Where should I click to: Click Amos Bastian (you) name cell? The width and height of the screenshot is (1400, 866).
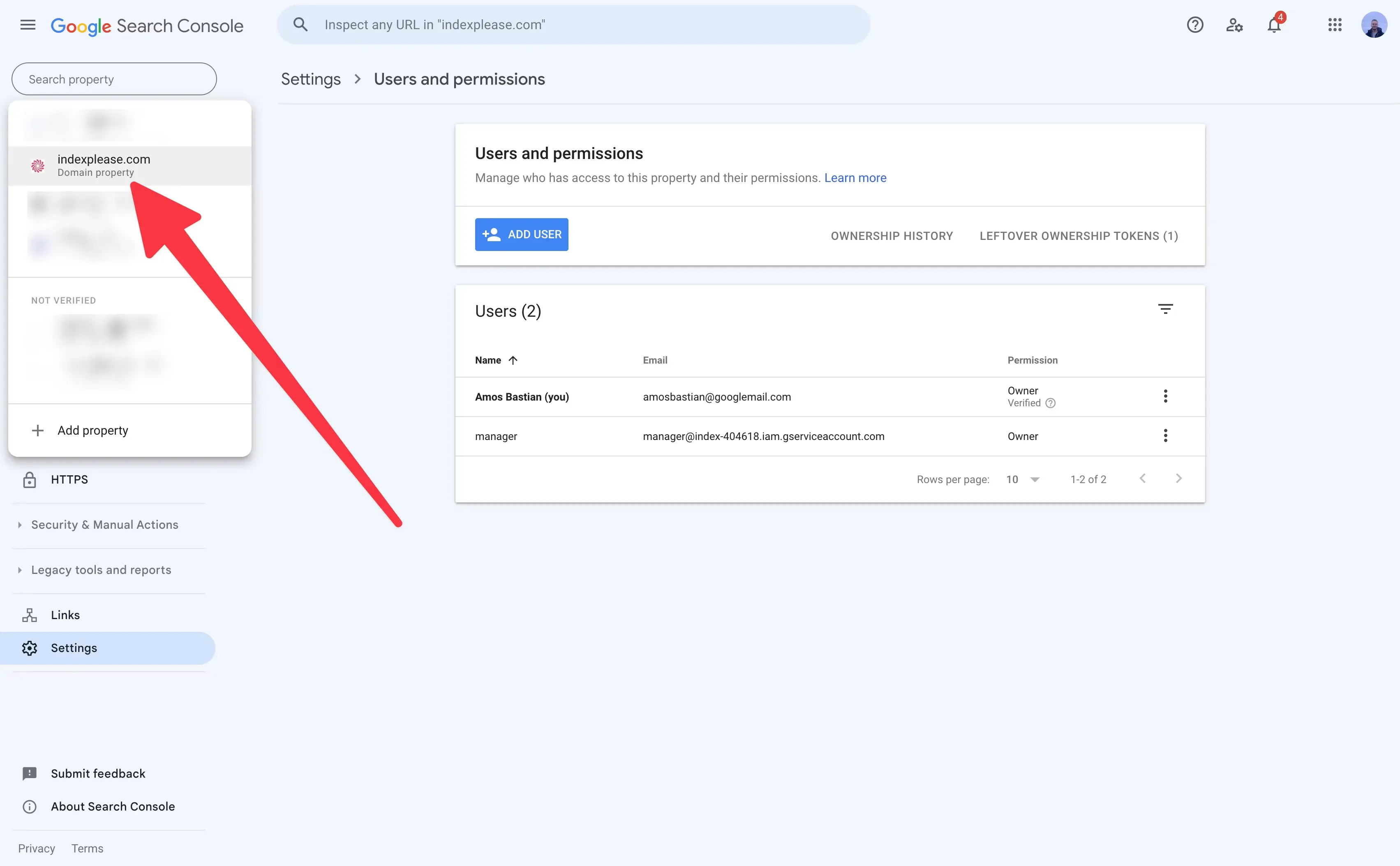pos(522,397)
